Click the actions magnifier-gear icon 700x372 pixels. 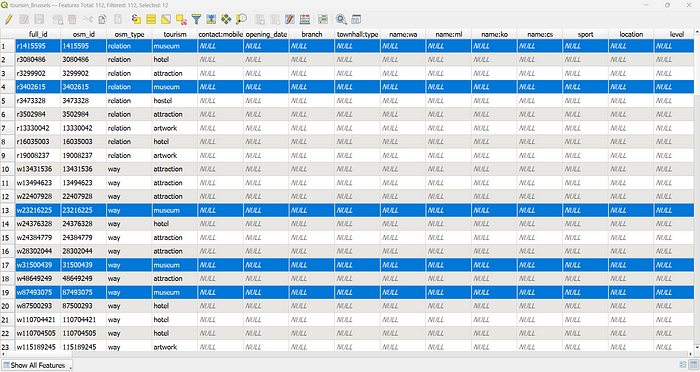341,19
